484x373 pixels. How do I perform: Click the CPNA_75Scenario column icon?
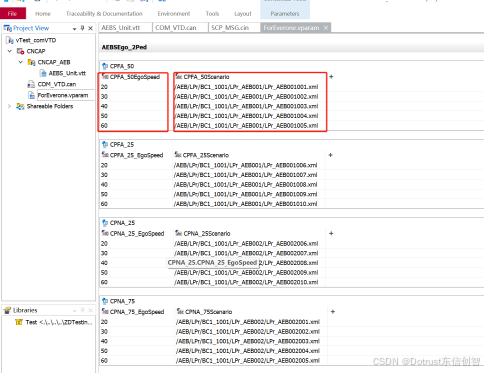coord(180,312)
